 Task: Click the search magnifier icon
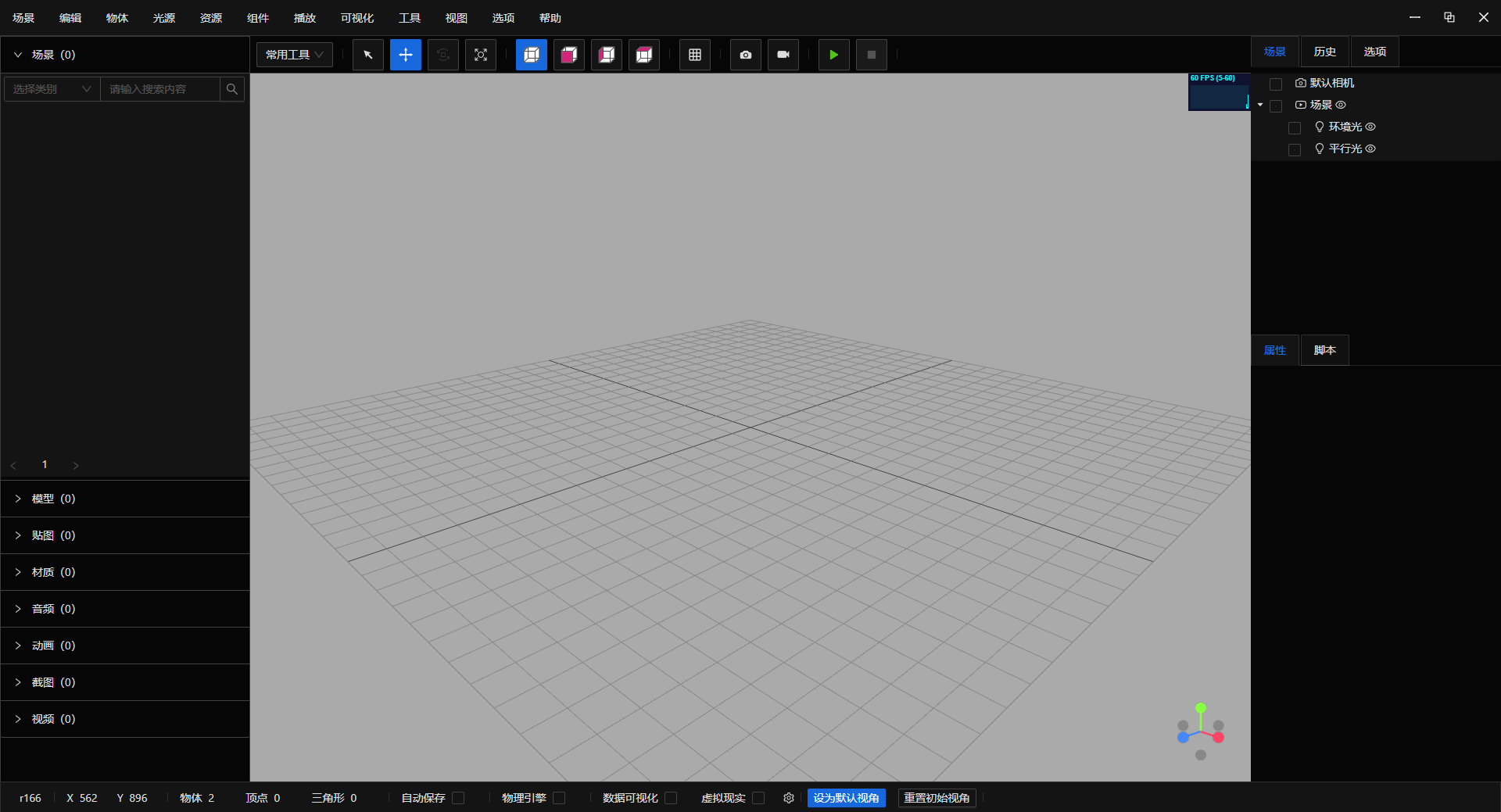click(231, 89)
